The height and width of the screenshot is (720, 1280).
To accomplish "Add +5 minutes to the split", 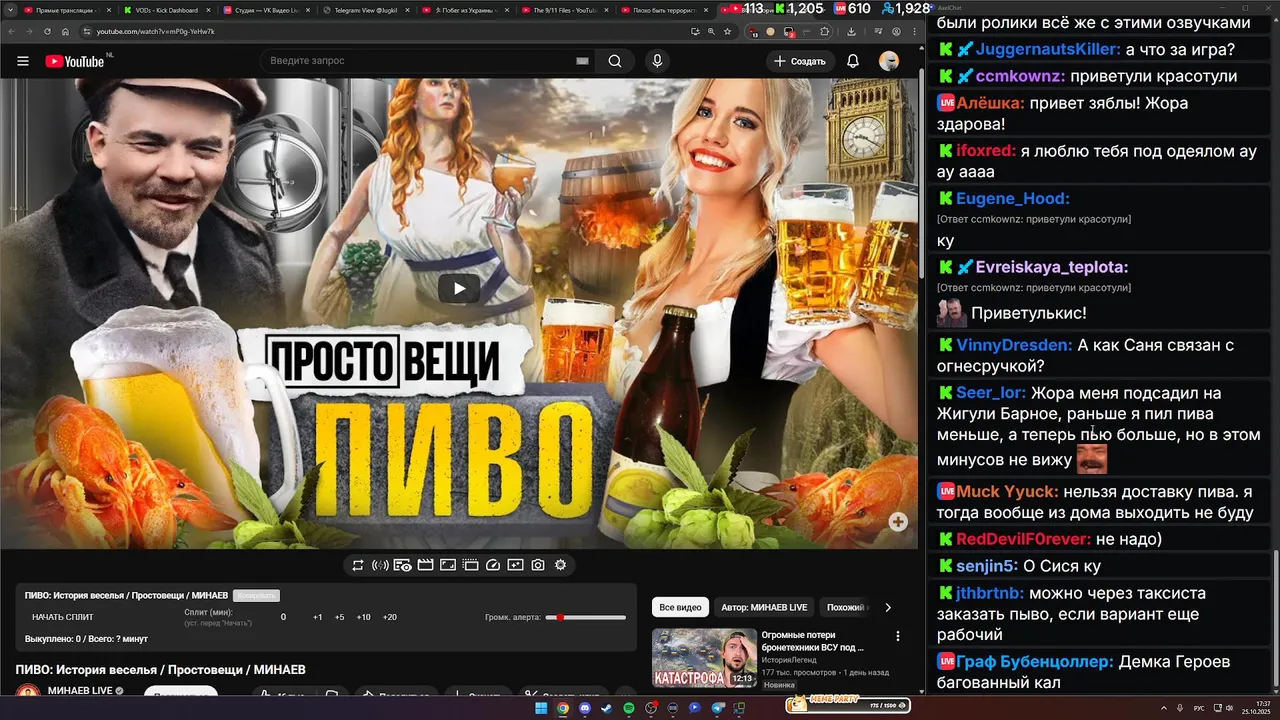I will [339, 617].
